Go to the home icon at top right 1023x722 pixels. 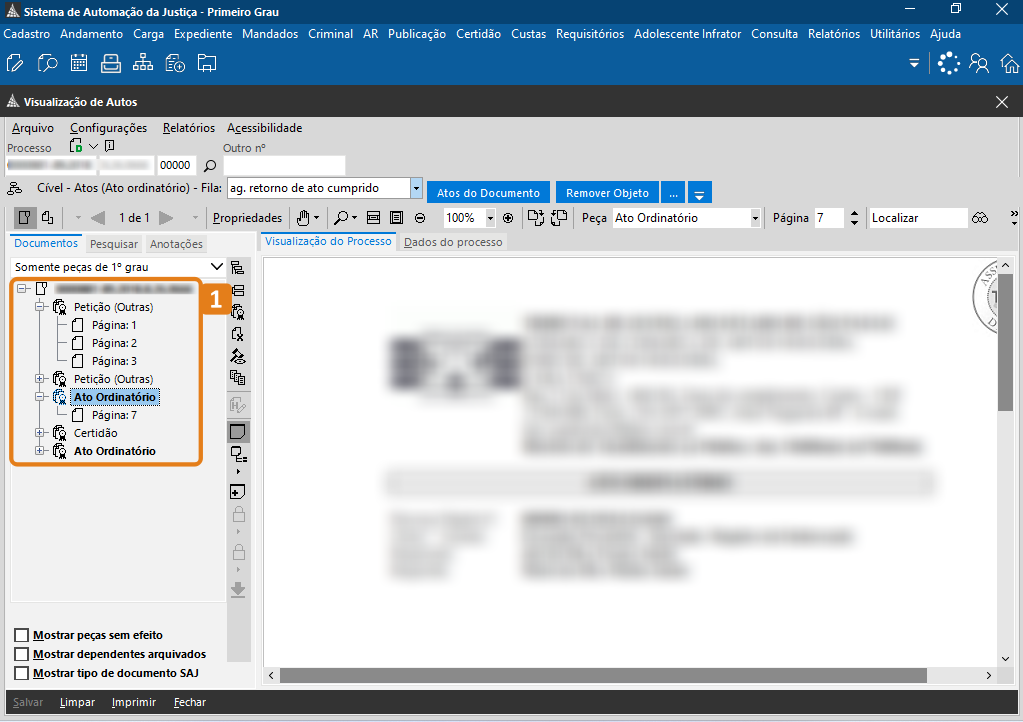(1010, 63)
